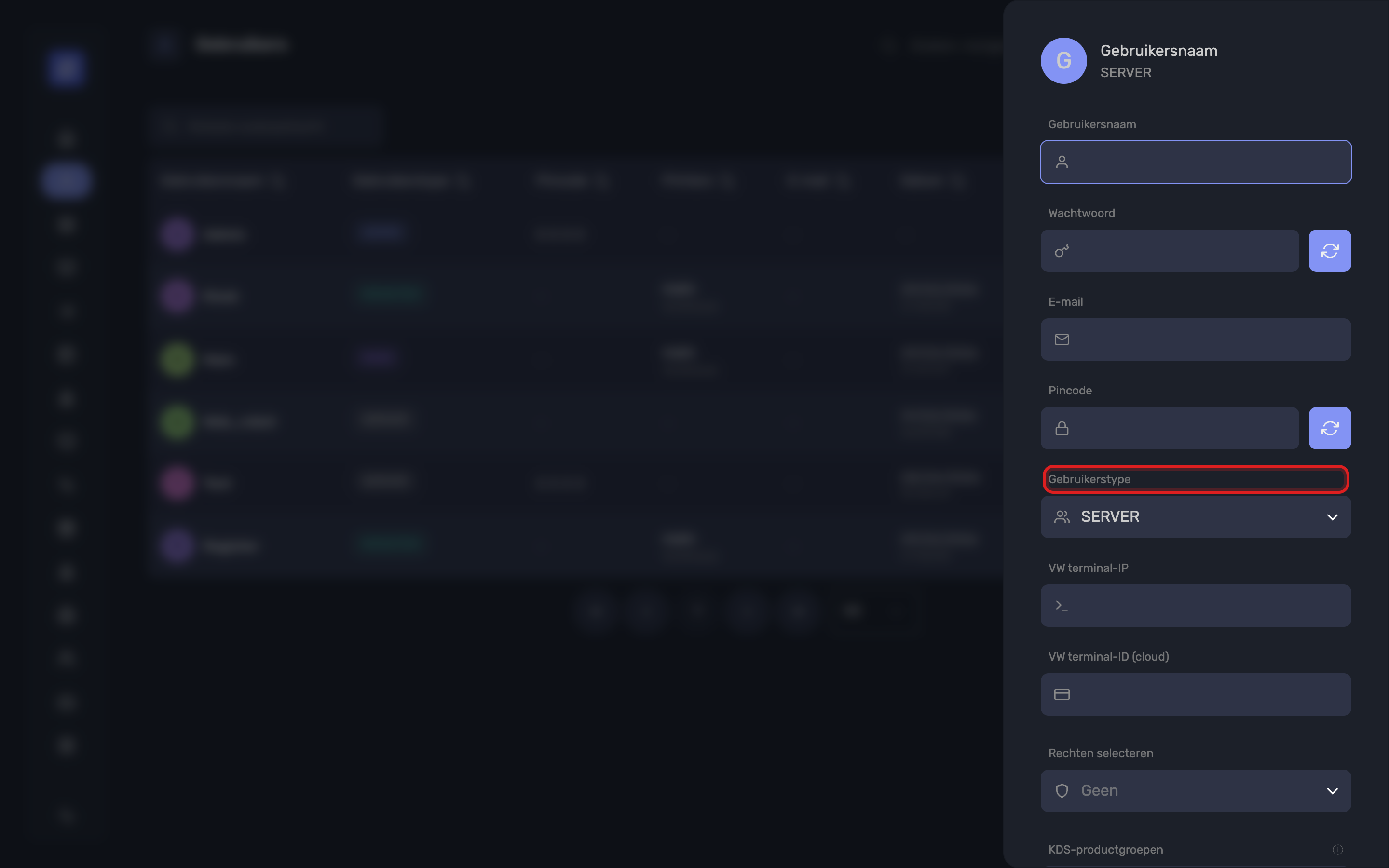Viewport: 1389px width, 868px height.
Task: Click the user icon in Gebruikersnaam field
Action: [x=1062, y=162]
